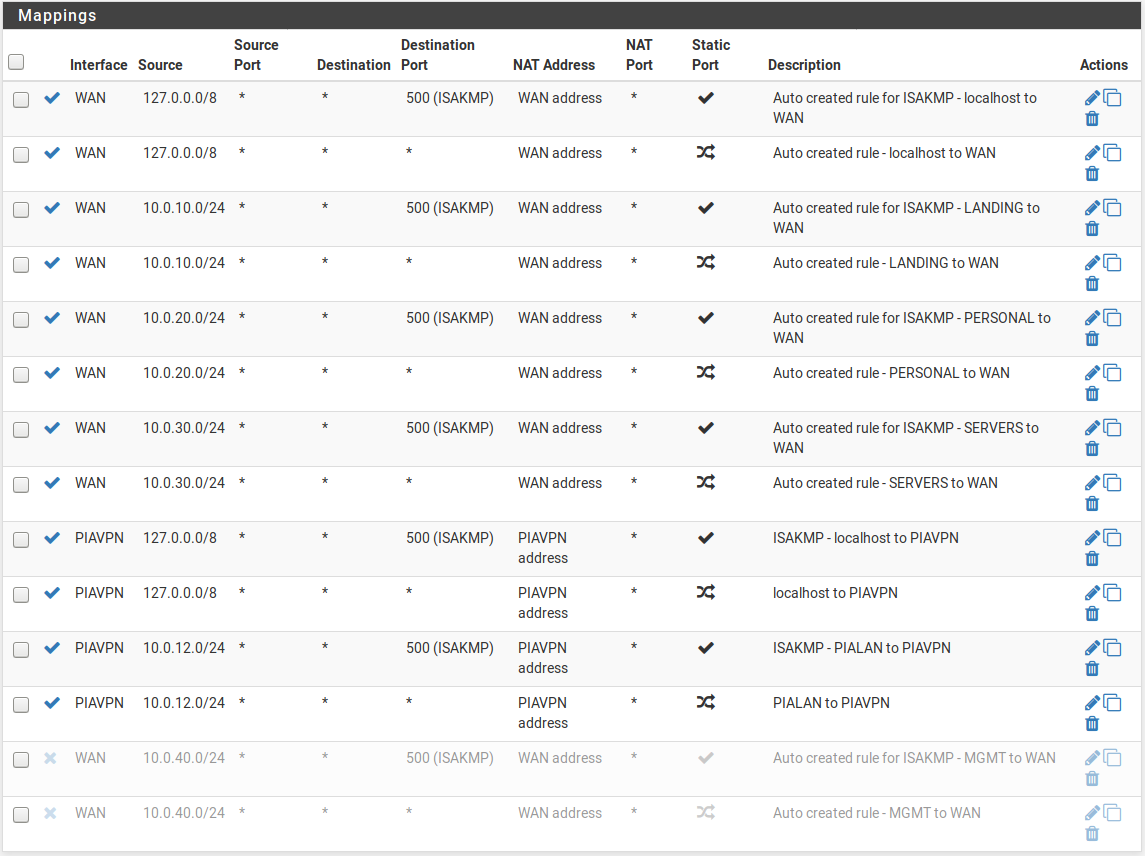This screenshot has width=1145, height=856.
Task: Click the static port checkmark for ISAKMP SERVERS
Action: pos(705,428)
